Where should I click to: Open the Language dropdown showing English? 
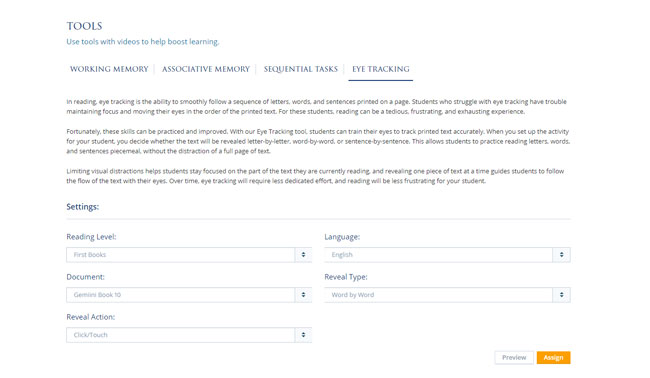pos(447,255)
